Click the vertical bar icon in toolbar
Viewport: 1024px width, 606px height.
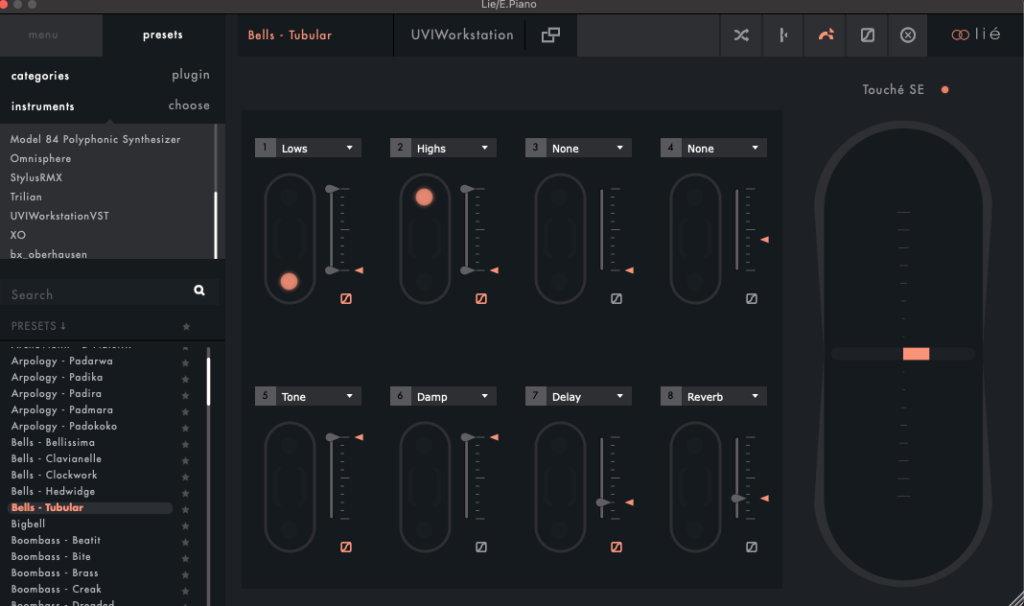pos(783,35)
